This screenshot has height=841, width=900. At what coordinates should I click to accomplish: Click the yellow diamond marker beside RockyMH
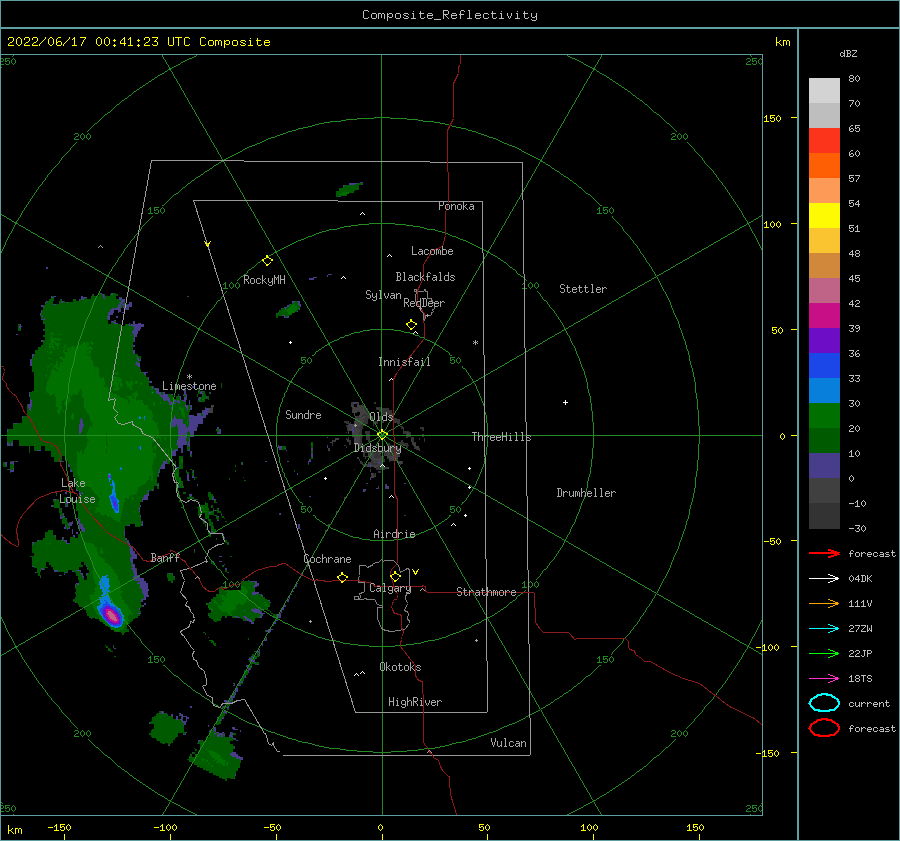pos(267,261)
